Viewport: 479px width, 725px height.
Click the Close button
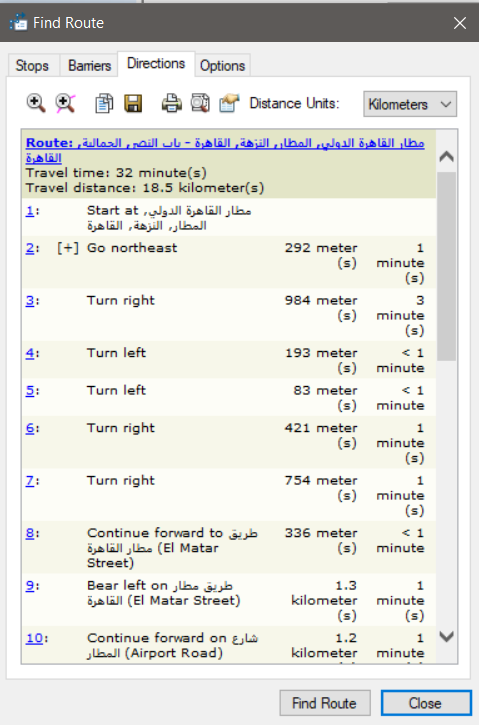(425, 703)
